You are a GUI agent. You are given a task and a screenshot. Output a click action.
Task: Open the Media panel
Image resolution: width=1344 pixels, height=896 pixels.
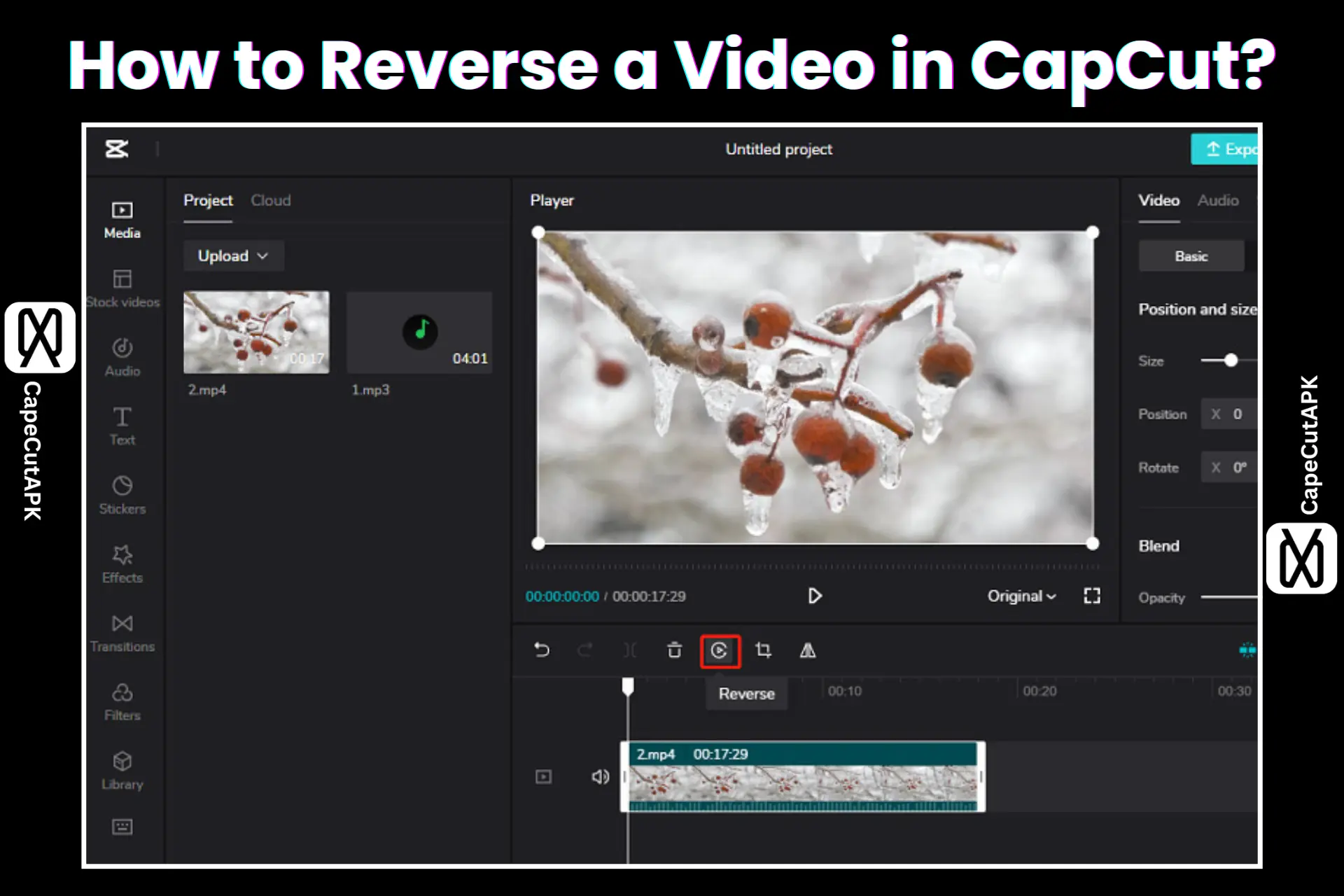pyautogui.click(x=122, y=220)
